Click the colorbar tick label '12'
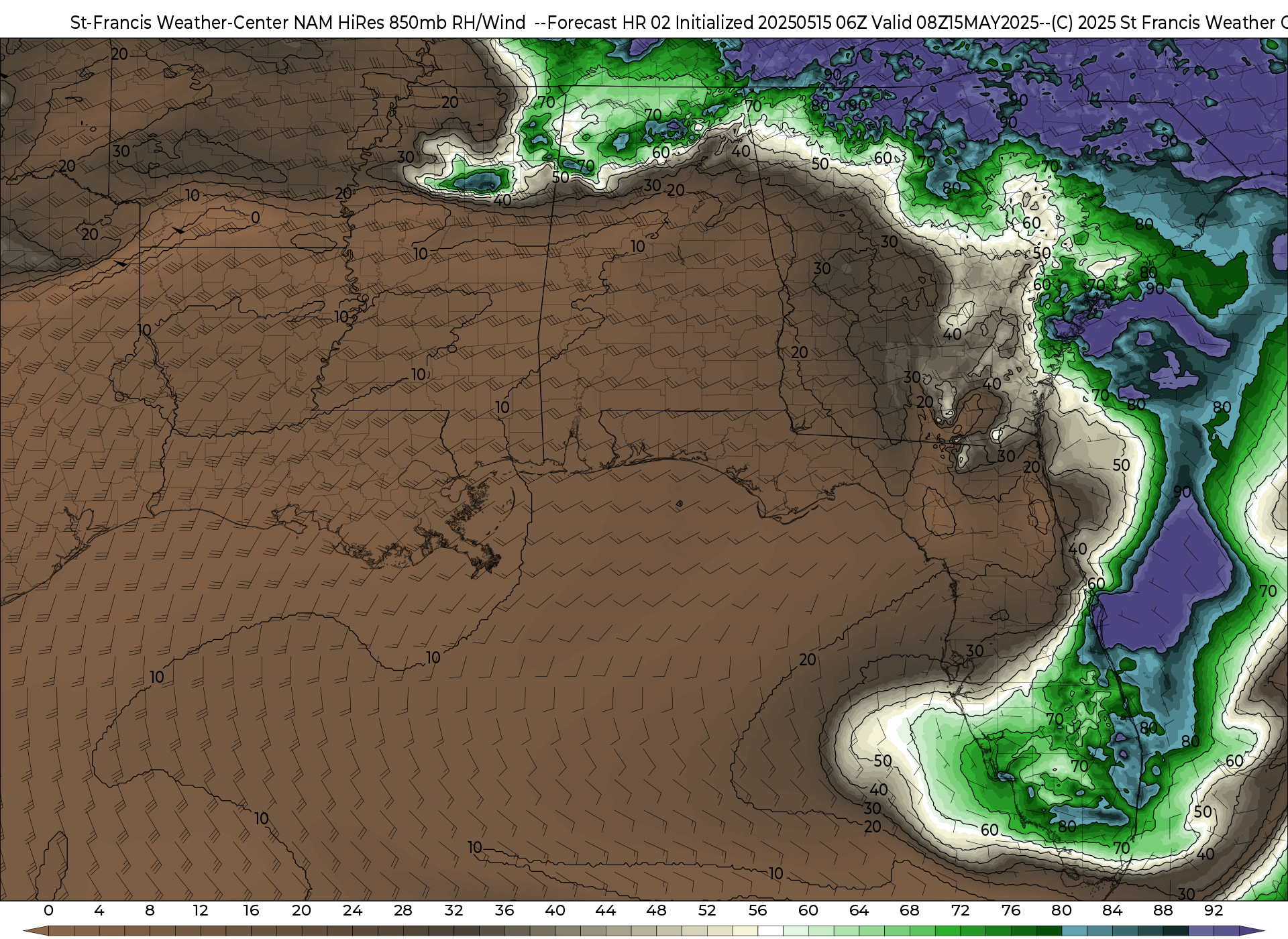The height and width of the screenshot is (939, 1288). pyautogui.click(x=201, y=911)
